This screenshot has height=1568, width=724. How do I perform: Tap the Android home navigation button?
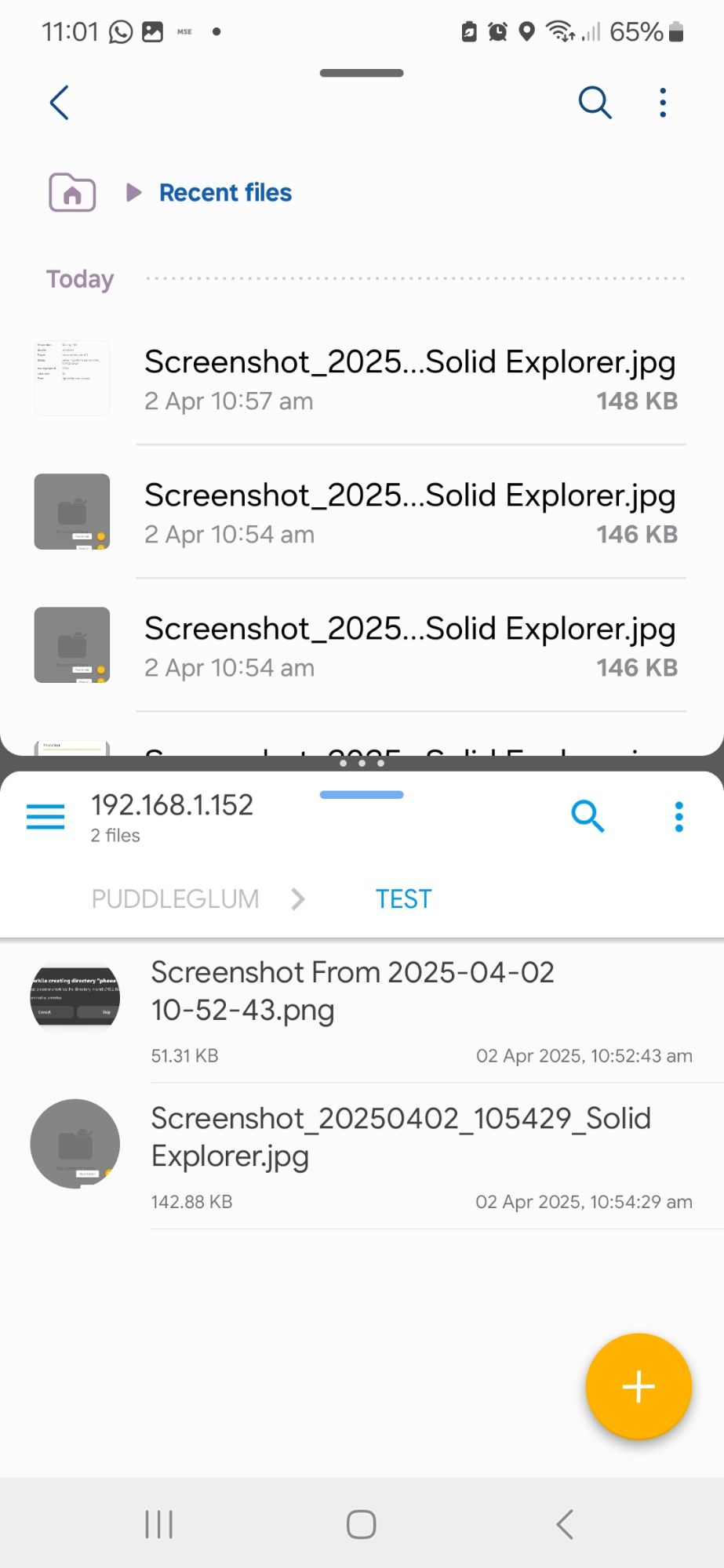tap(362, 1524)
